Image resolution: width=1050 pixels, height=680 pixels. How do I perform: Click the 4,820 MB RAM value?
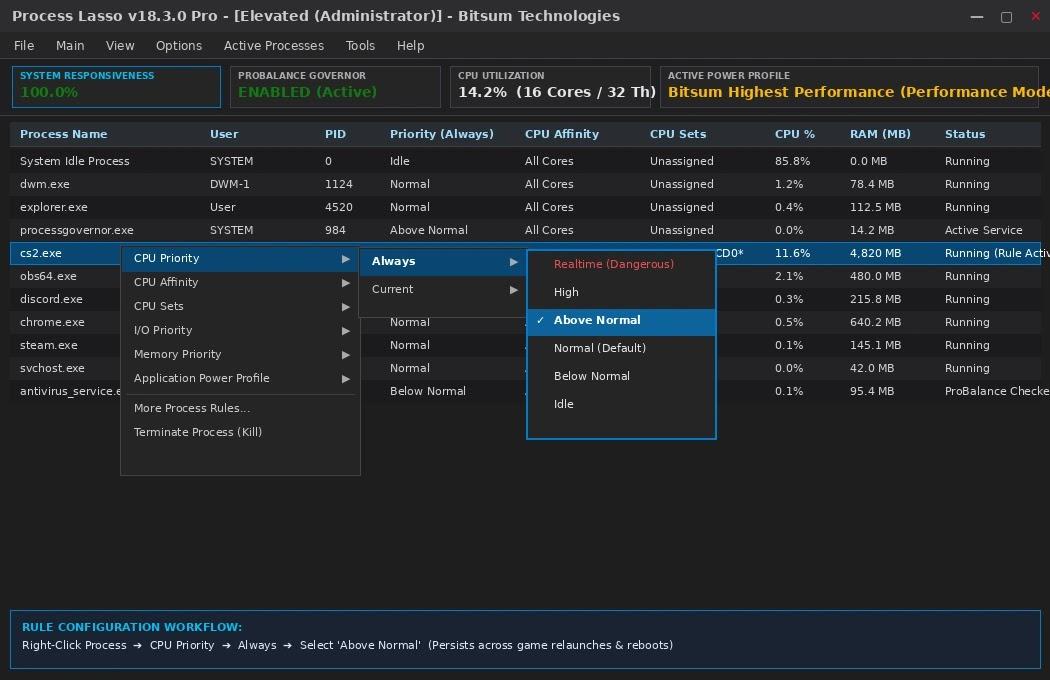pos(875,253)
